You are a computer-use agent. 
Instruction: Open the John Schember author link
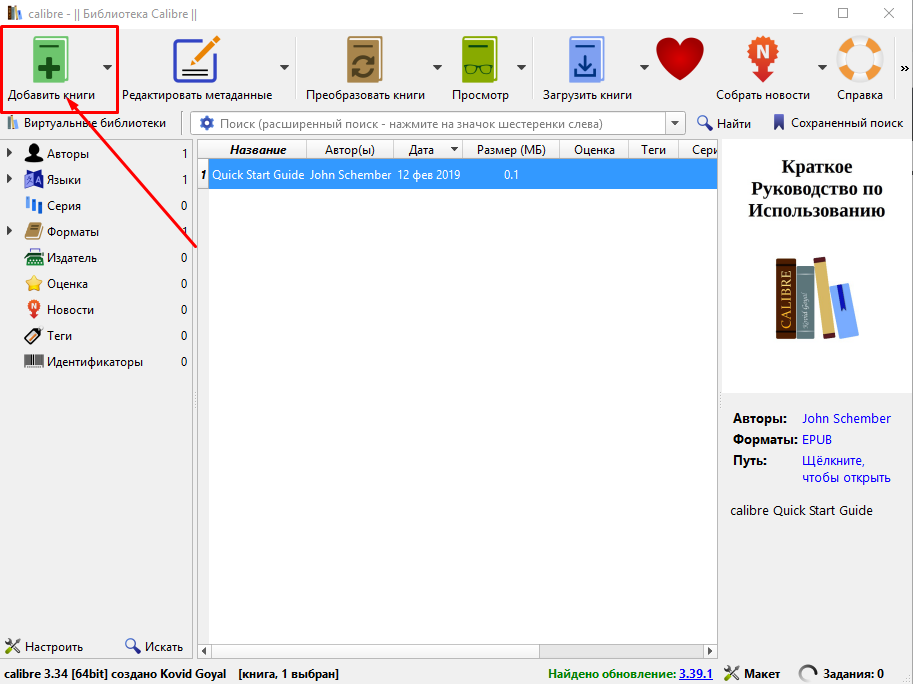click(846, 418)
